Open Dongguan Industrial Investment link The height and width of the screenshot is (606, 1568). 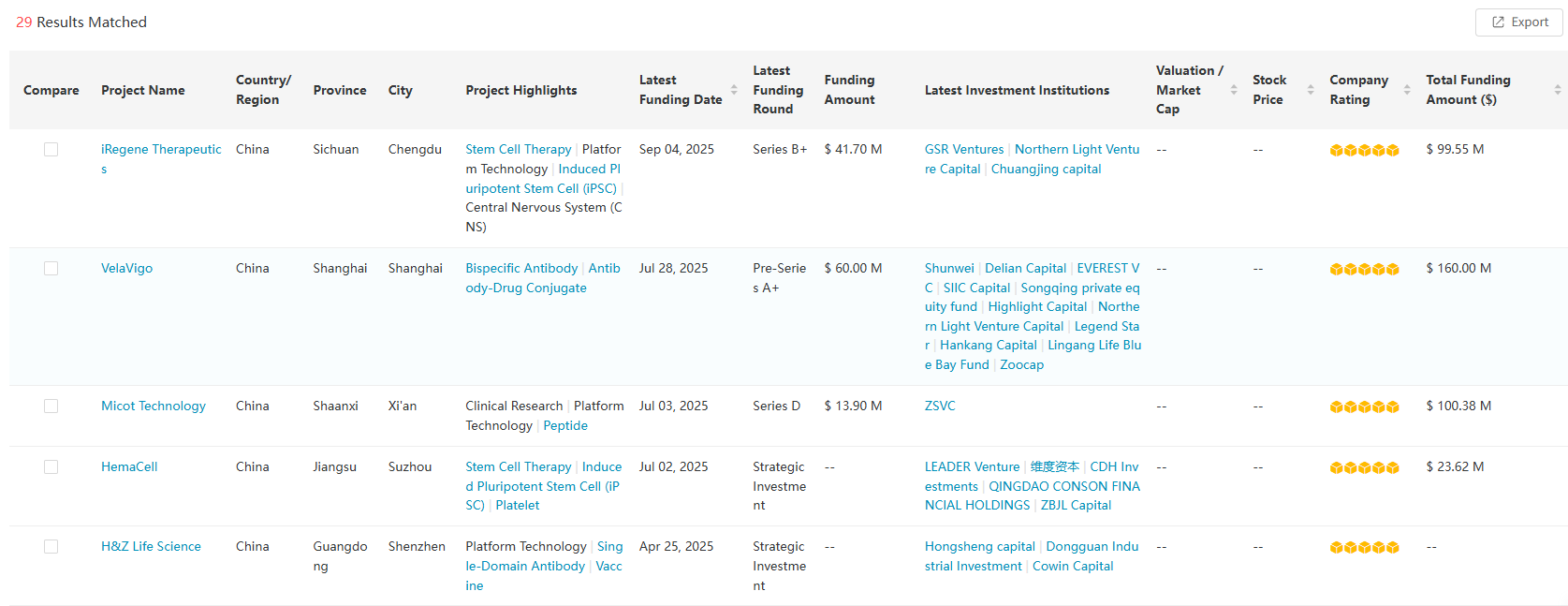point(1033,556)
